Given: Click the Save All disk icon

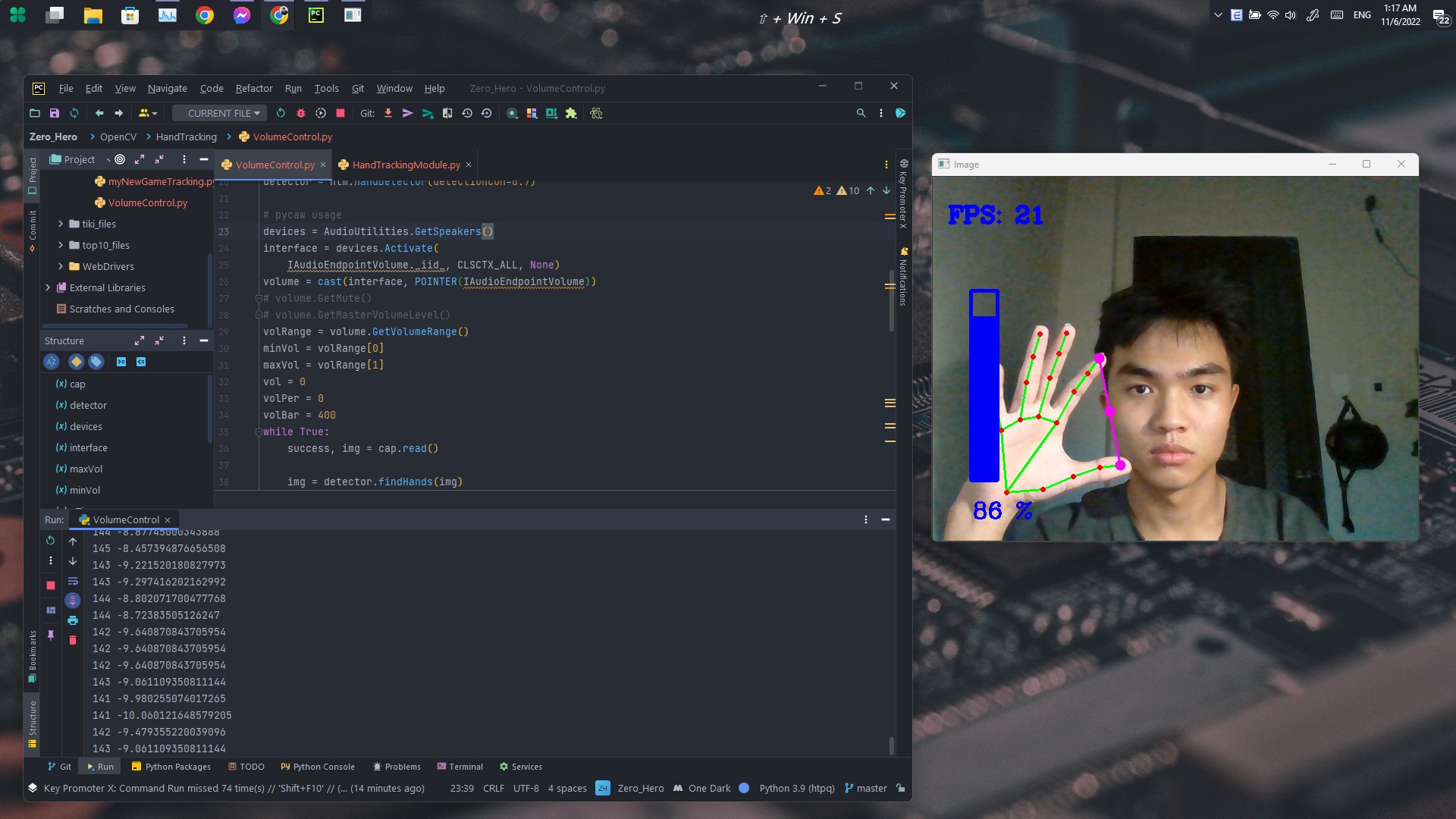Looking at the screenshot, I should [55, 113].
